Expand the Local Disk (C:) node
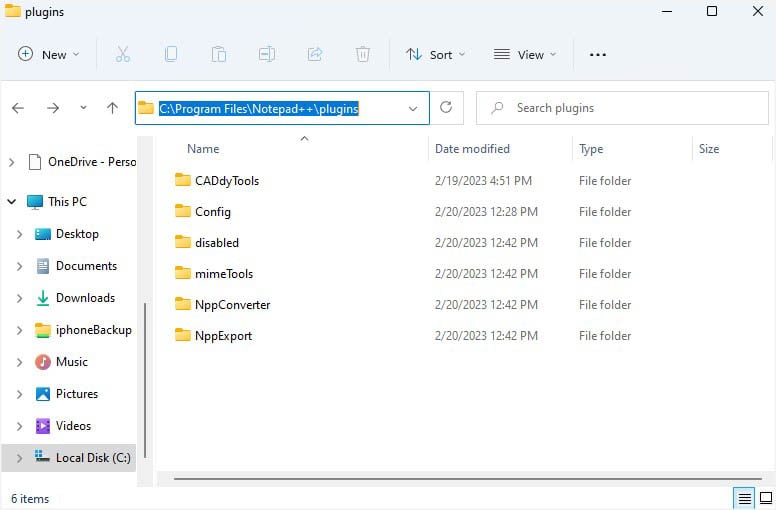The width and height of the screenshot is (776, 510). point(19,458)
